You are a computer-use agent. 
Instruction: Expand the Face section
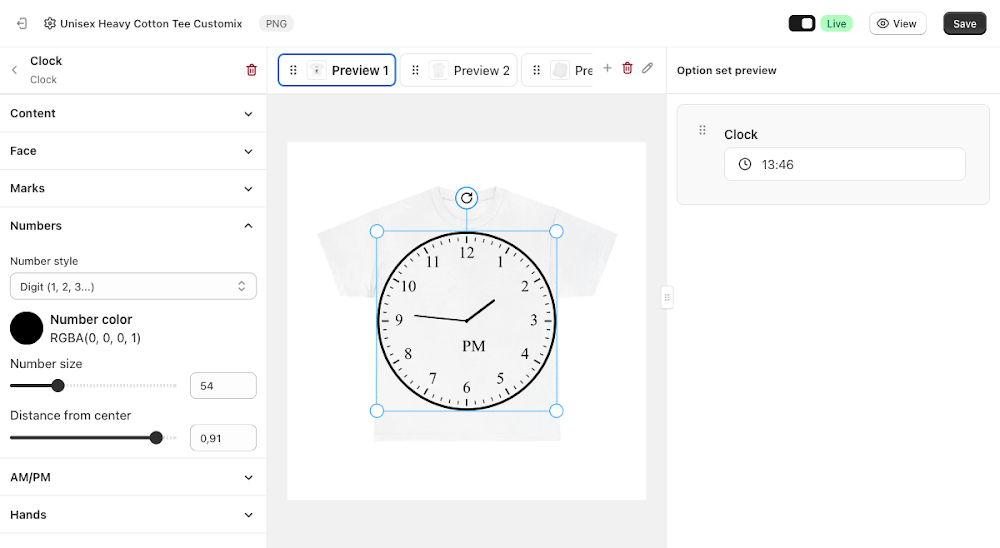tap(133, 151)
